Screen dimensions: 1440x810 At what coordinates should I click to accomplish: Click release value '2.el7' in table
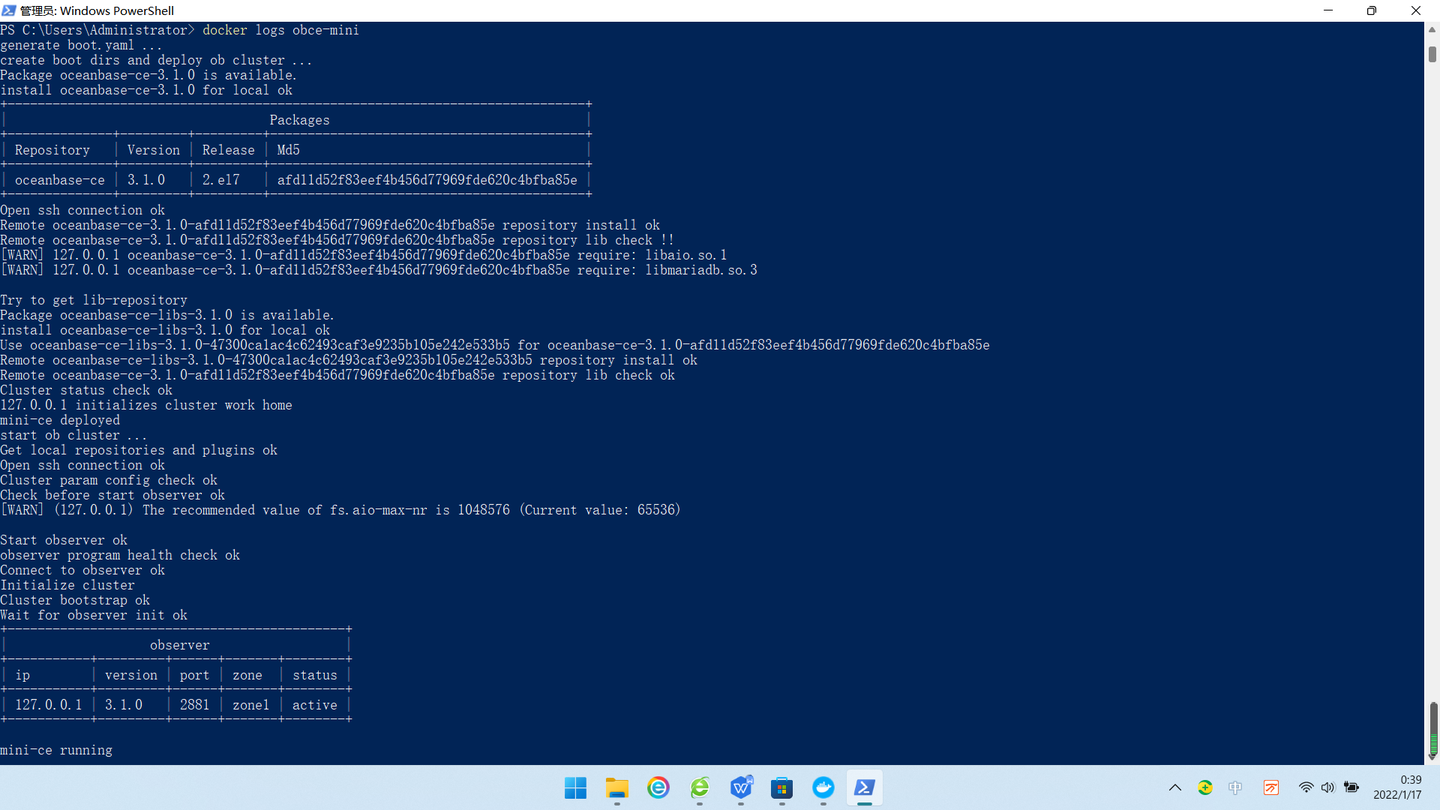click(221, 180)
